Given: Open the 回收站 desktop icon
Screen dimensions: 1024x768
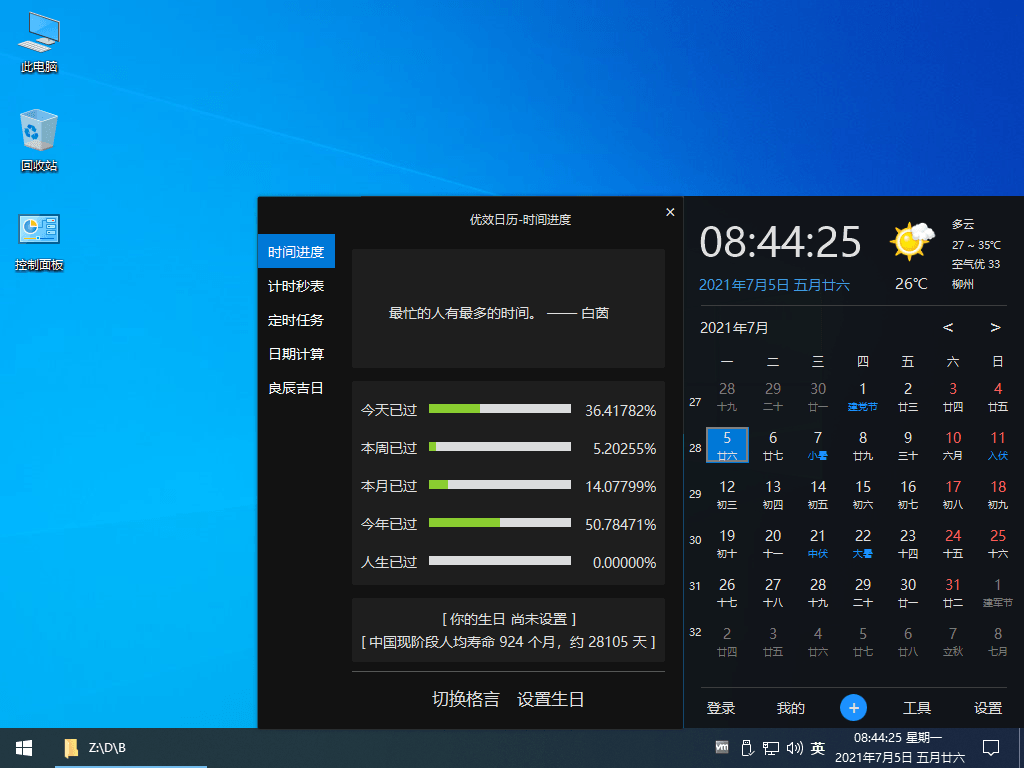Looking at the screenshot, I should [x=37, y=140].
